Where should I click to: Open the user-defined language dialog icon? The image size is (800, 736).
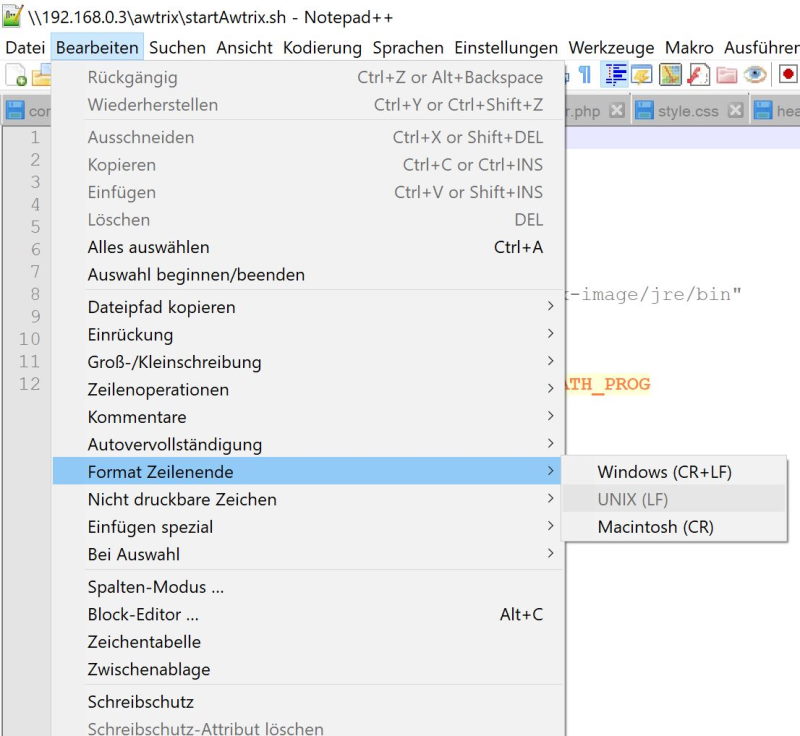coord(642,76)
